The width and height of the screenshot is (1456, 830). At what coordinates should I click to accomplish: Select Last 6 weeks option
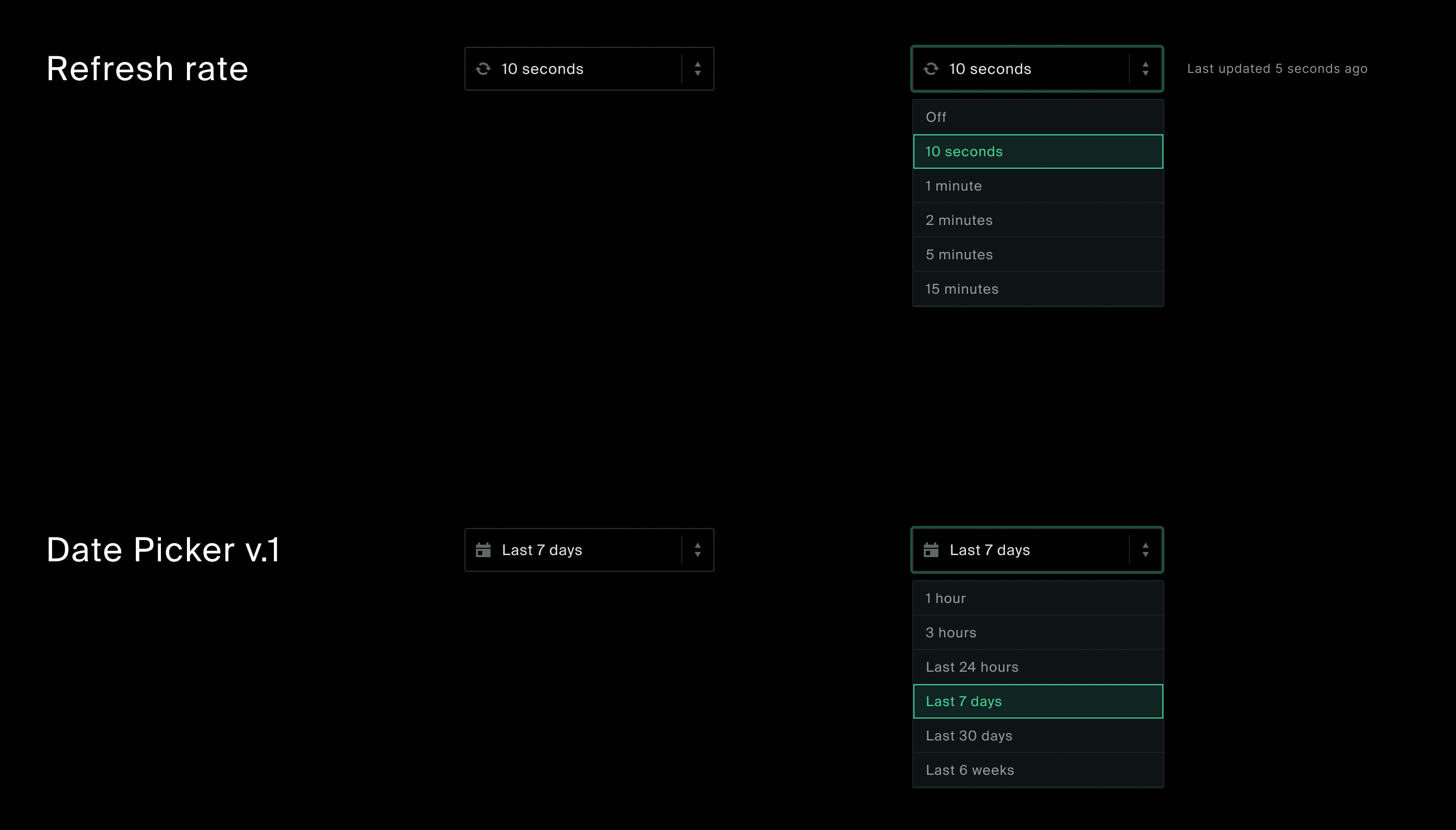(x=1037, y=770)
